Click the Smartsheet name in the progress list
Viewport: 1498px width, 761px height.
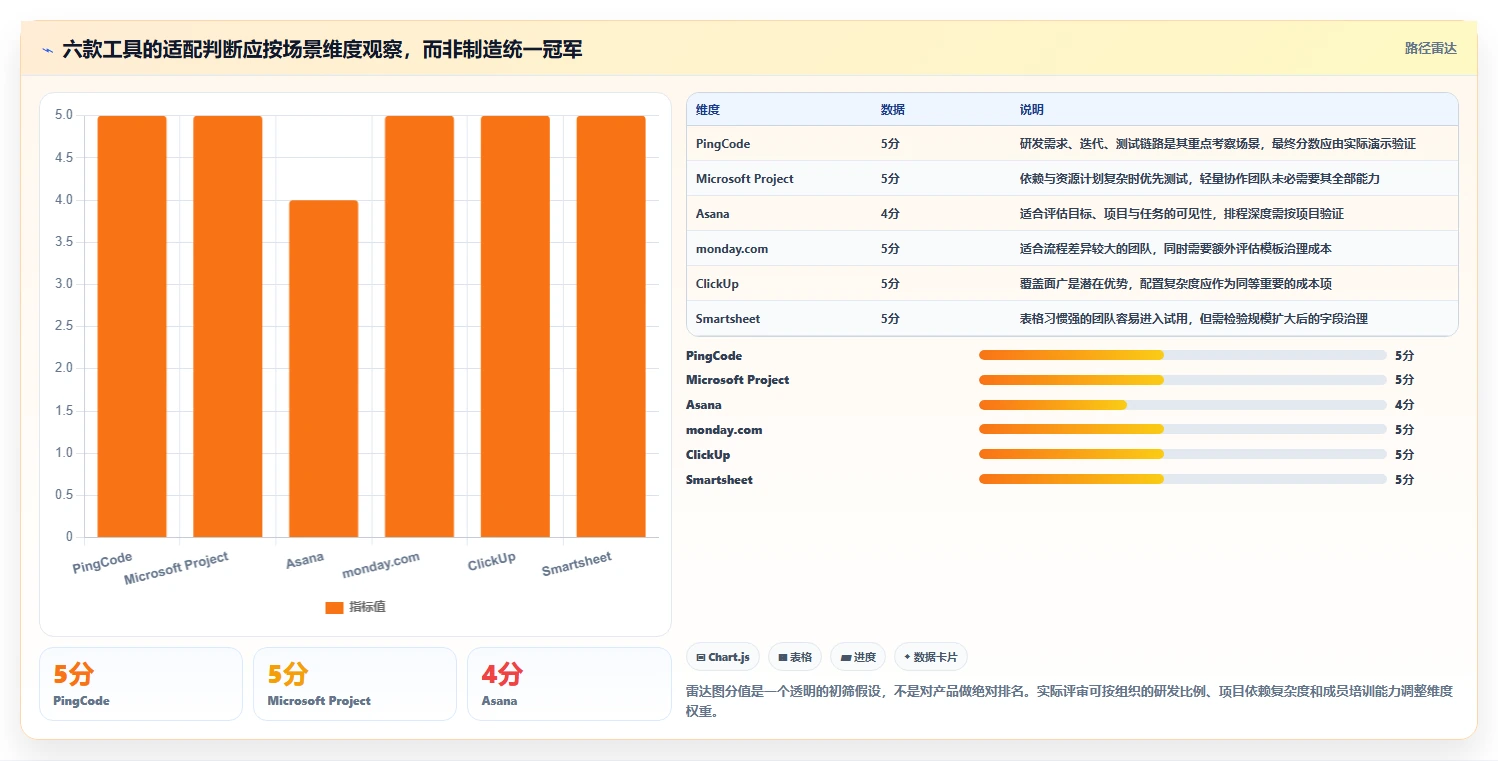pos(719,480)
